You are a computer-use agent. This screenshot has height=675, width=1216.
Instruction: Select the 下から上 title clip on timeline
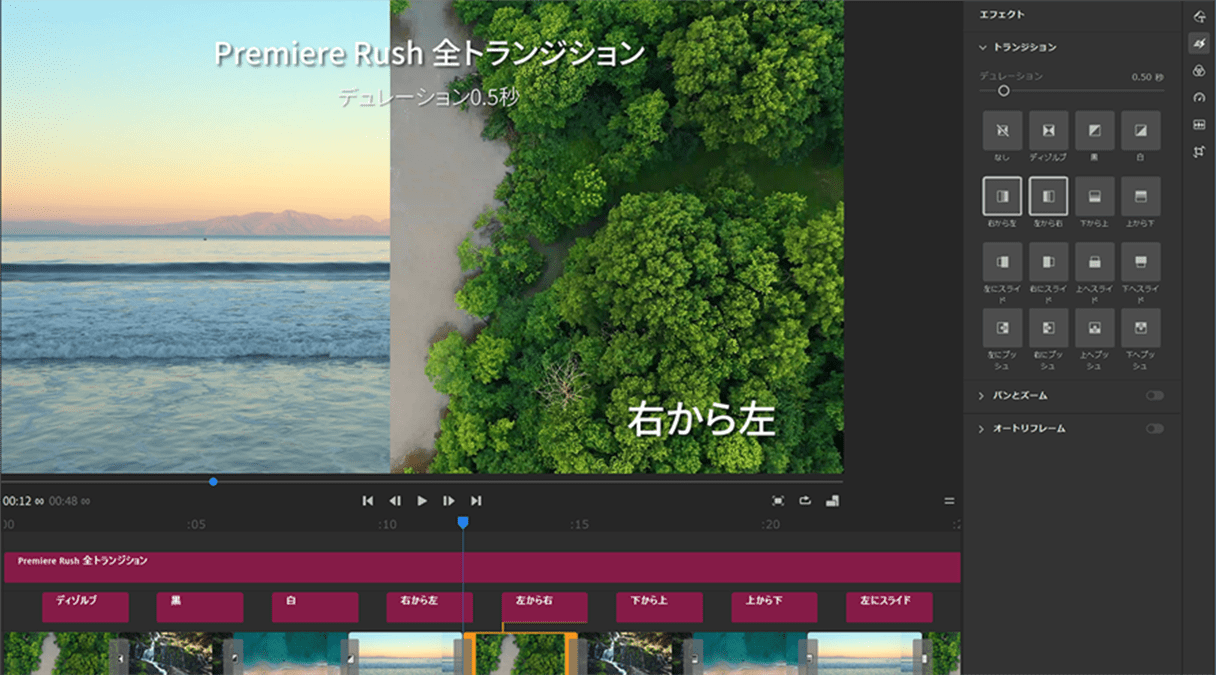(659, 607)
